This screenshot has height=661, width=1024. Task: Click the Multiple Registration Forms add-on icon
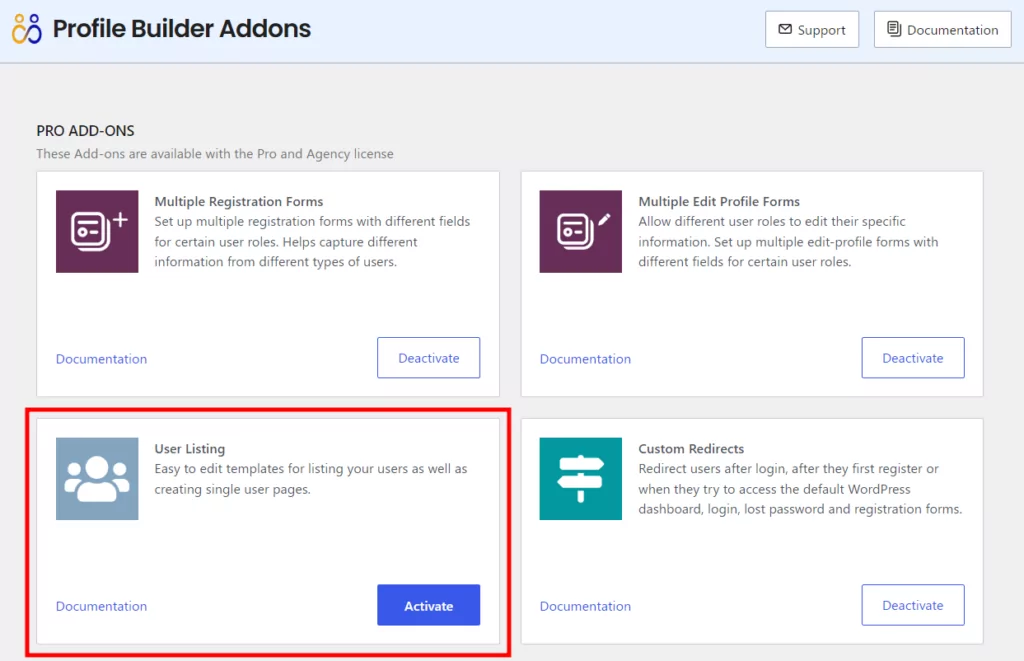[97, 231]
